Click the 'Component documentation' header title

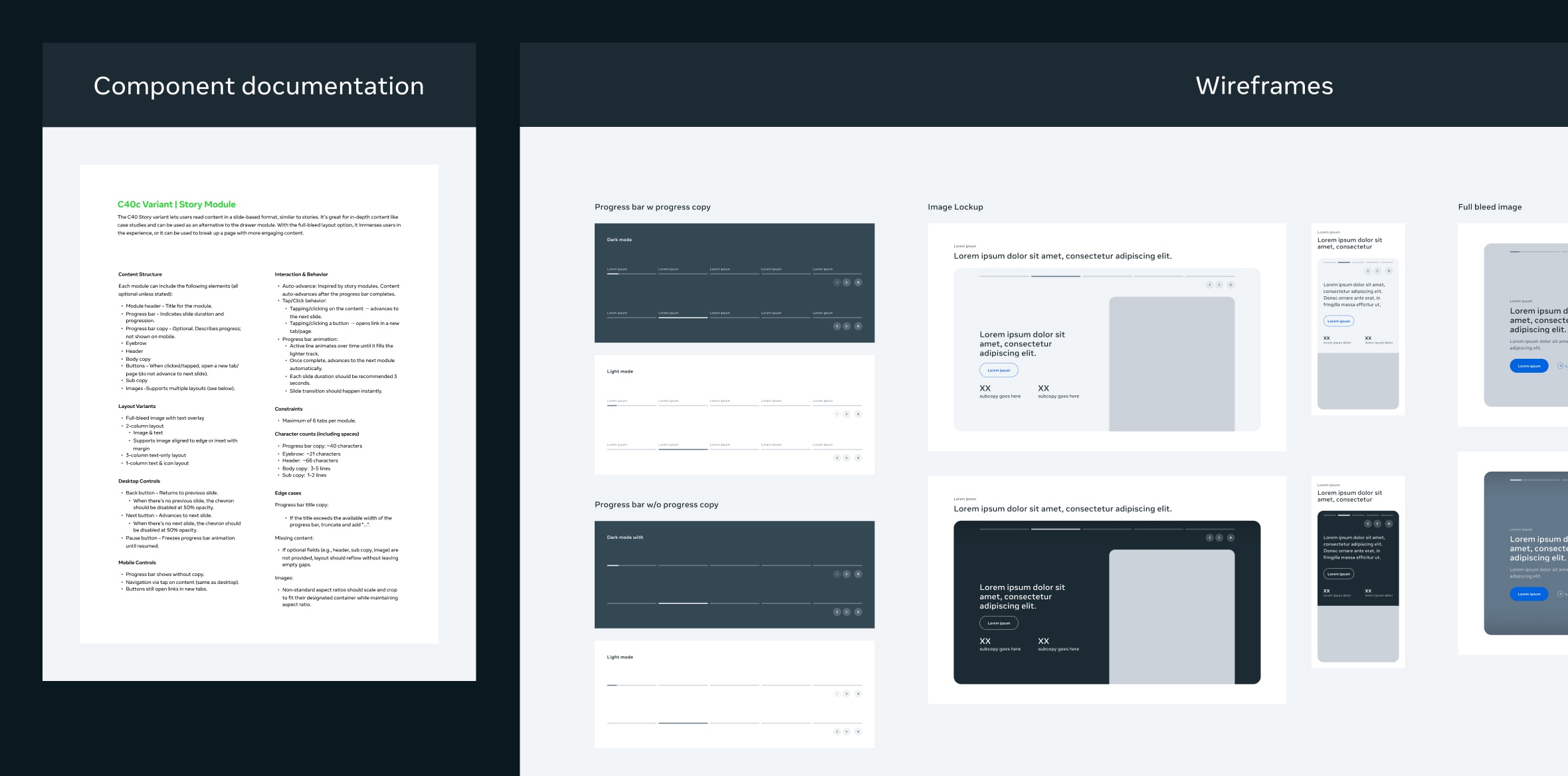258,86
